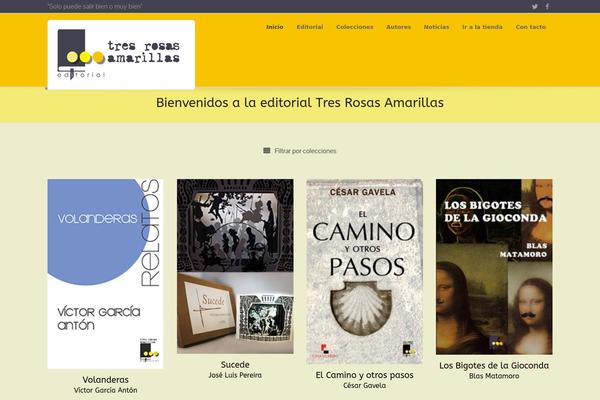Click author name César Gavela below cover

(364, 385)
